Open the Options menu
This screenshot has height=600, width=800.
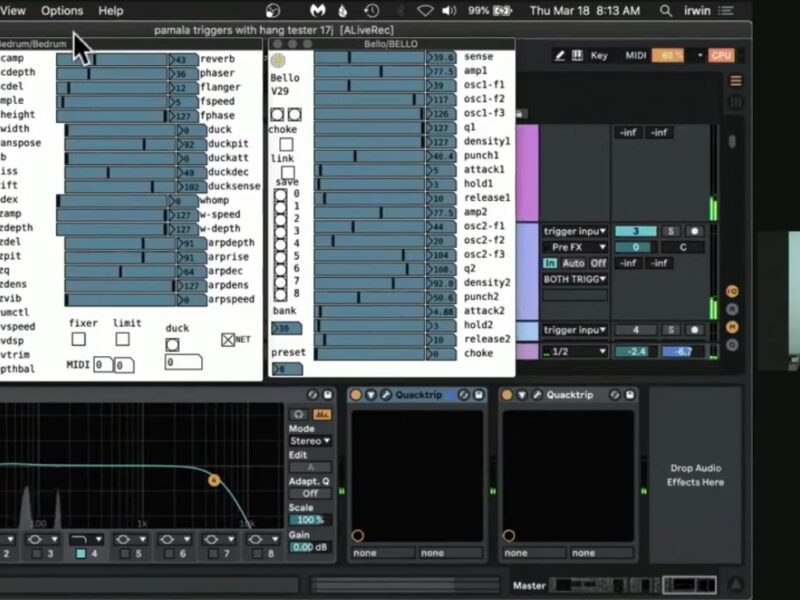62,10
